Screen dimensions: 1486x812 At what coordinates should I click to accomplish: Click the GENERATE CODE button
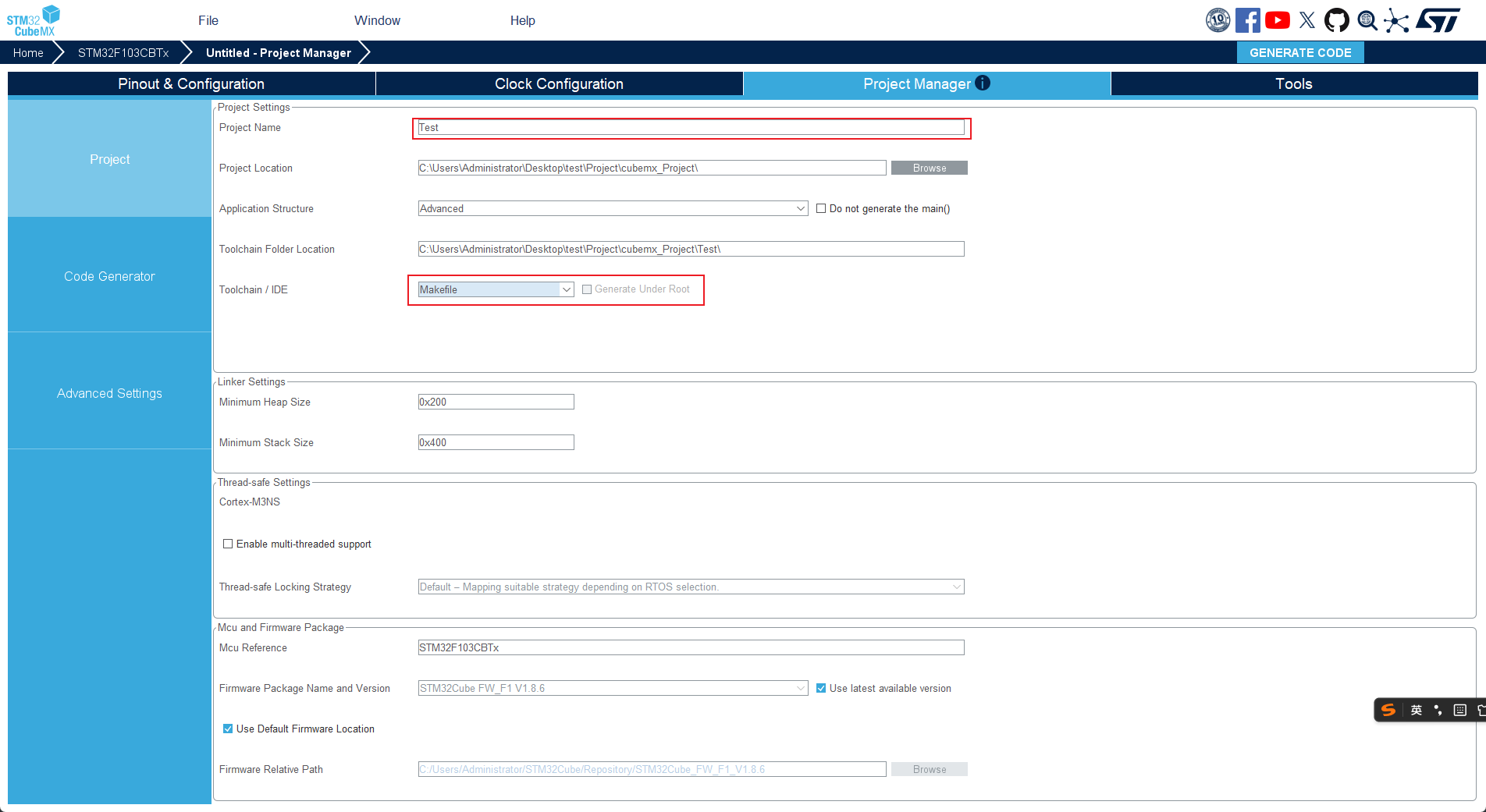[x=1300, y=52]
